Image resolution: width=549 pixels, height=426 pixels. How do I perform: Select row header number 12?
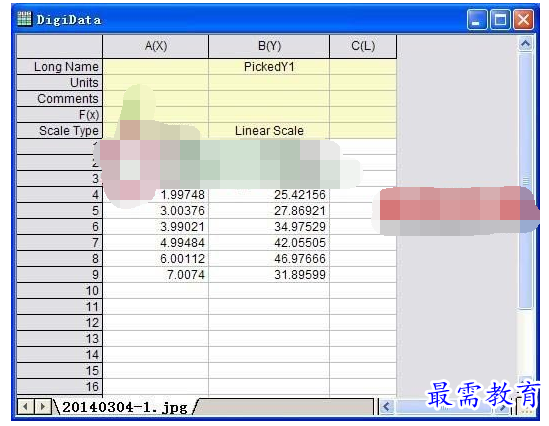click(x=60, y=323)
